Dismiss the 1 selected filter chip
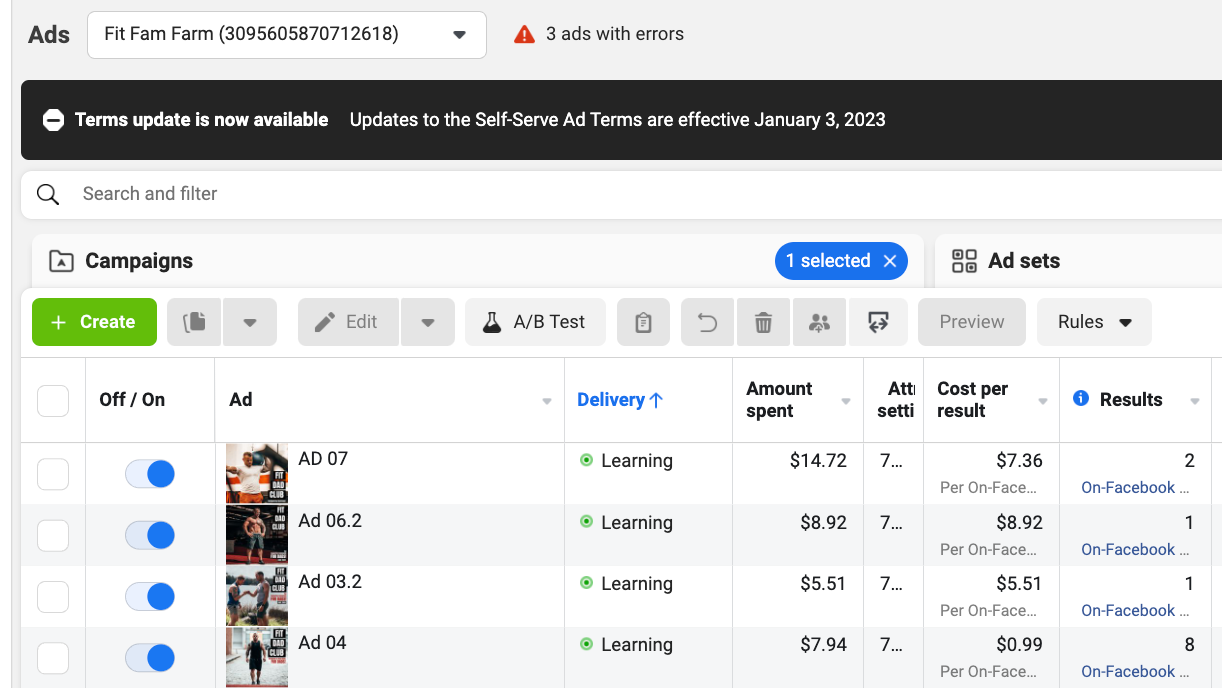Viewport: 1222px width, 688px height. [890, 261]
